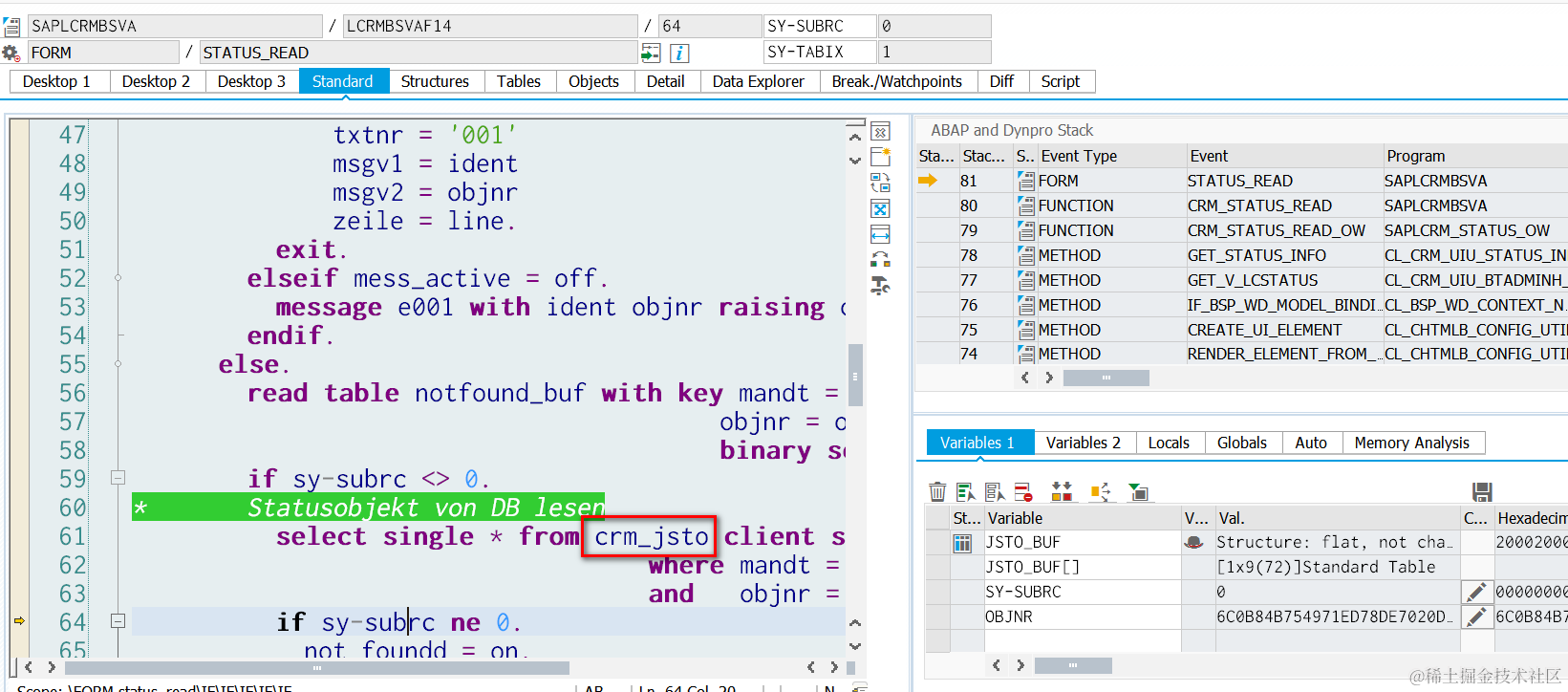
Task: Click the save disk icon above the variables table
Action: point(1482,491)
